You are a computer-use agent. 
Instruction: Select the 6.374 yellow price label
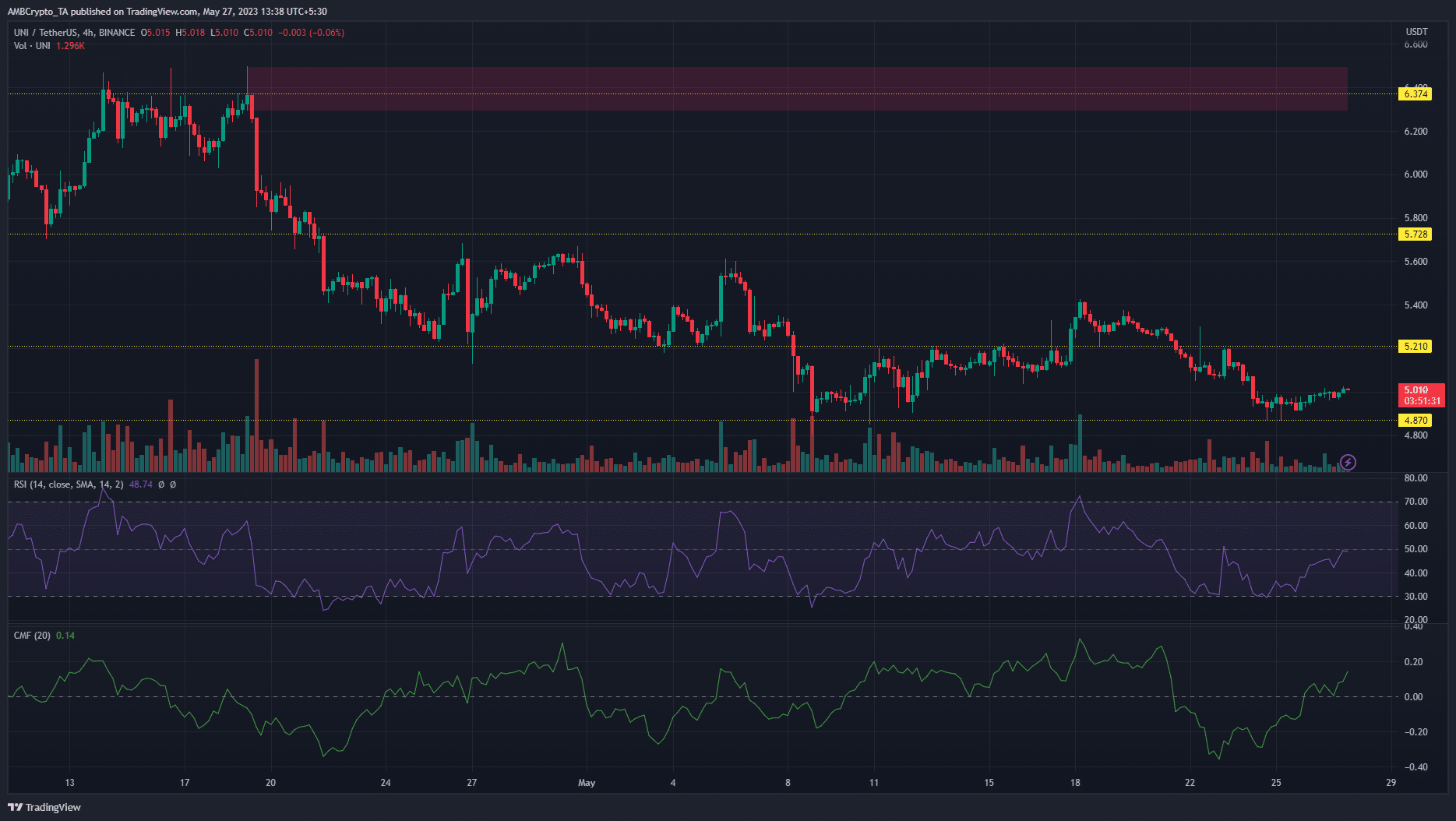click(1415, 94)
